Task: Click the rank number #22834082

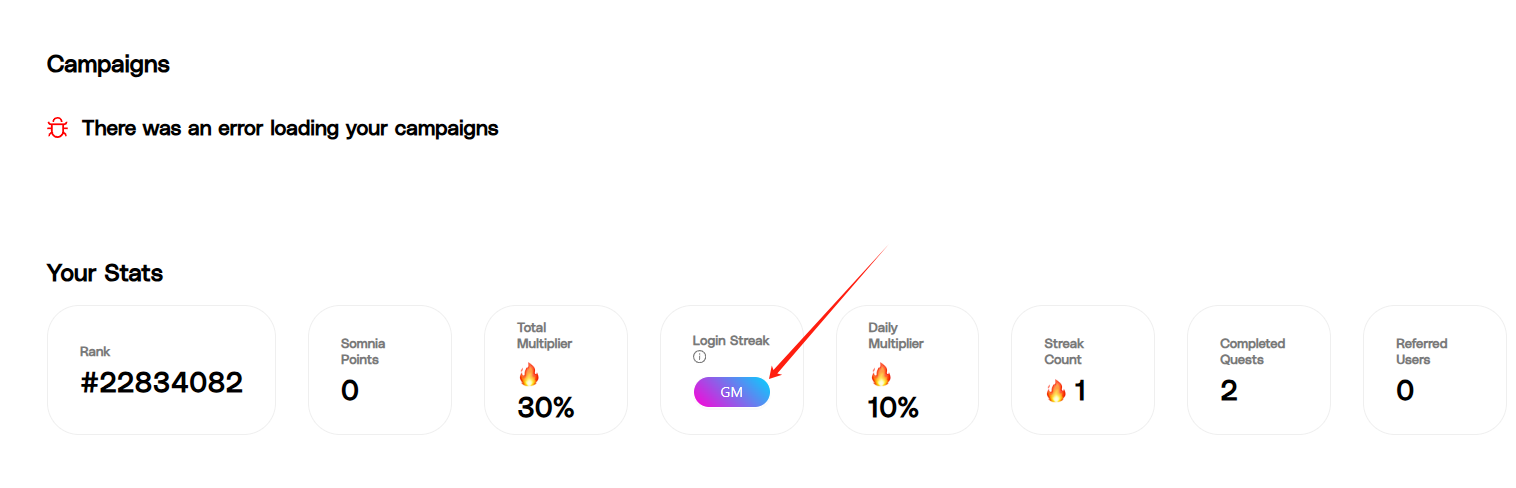Action: tap(161, 382)
